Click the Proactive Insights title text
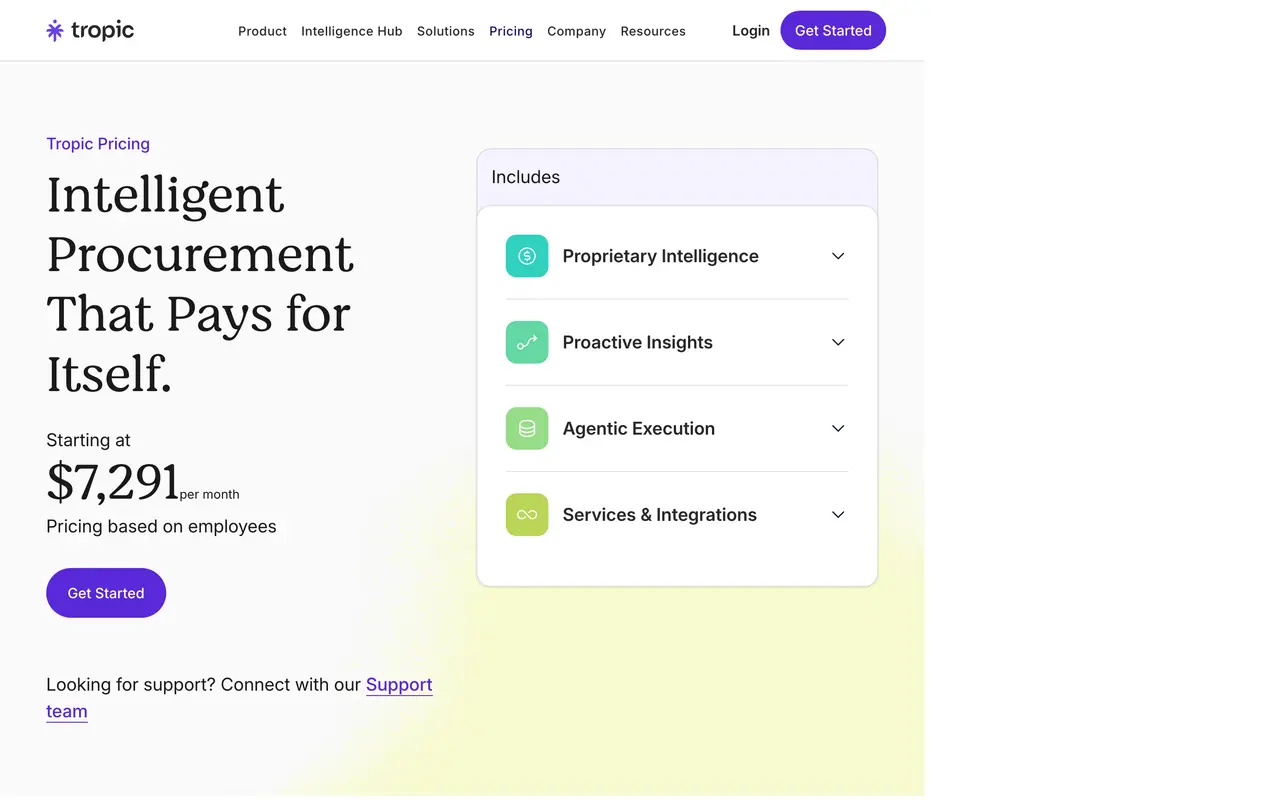 (637, 342)
